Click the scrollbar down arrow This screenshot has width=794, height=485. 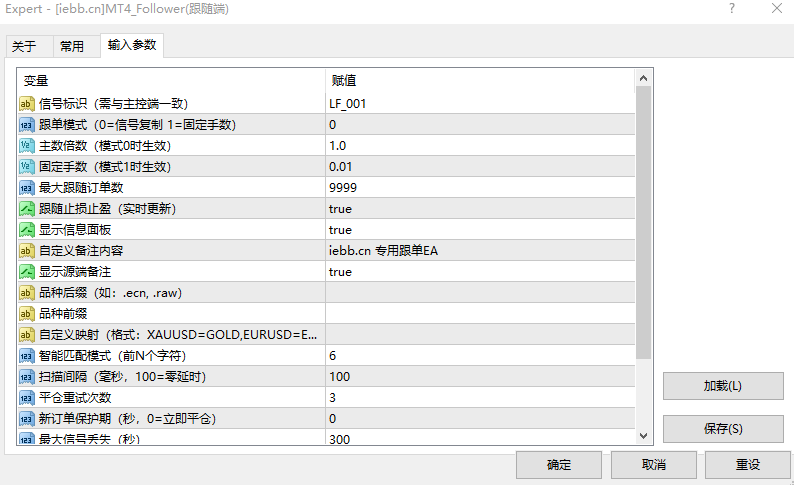[643, 435]
